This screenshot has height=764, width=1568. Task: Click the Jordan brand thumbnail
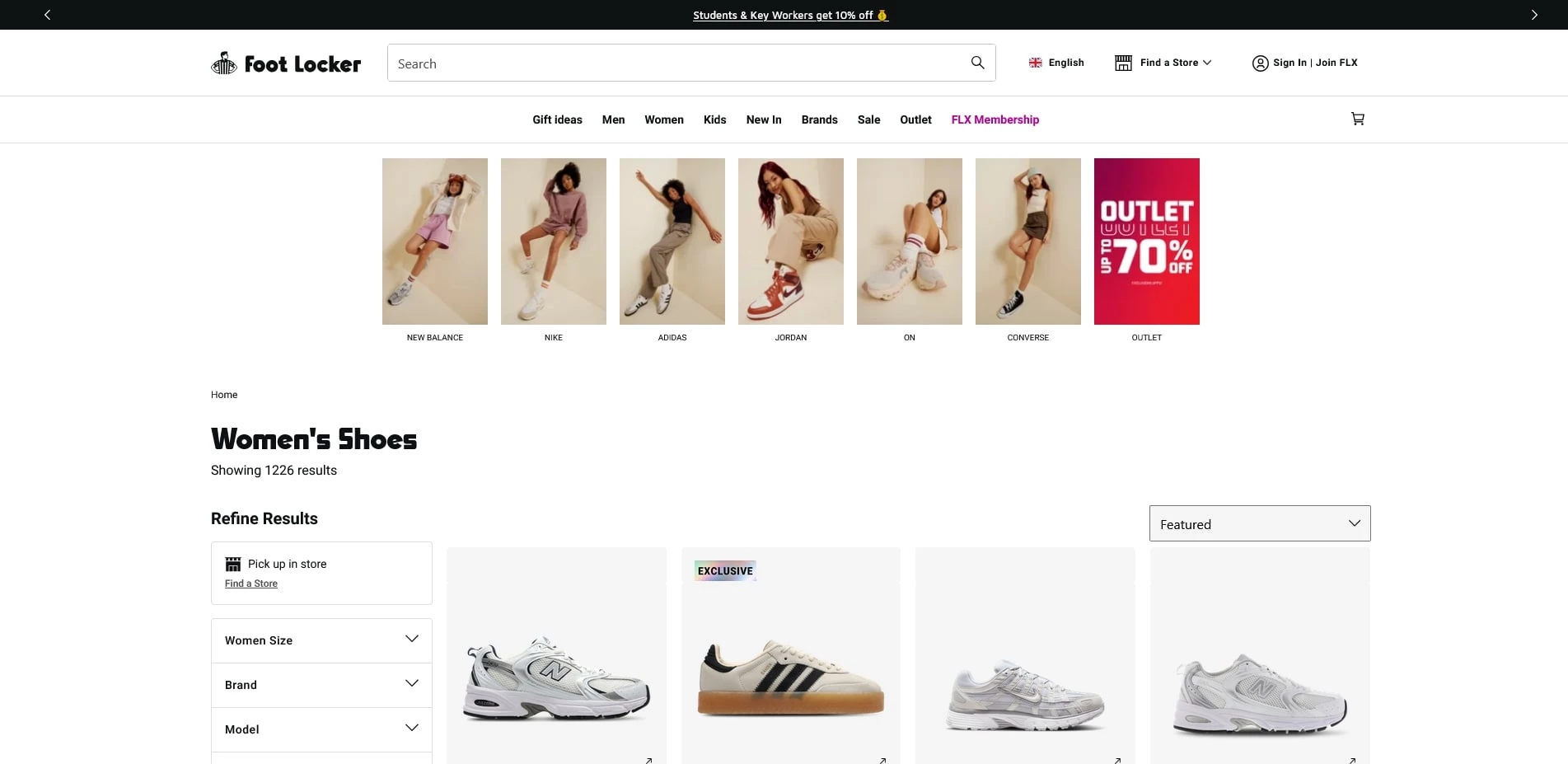click(790, 241)
